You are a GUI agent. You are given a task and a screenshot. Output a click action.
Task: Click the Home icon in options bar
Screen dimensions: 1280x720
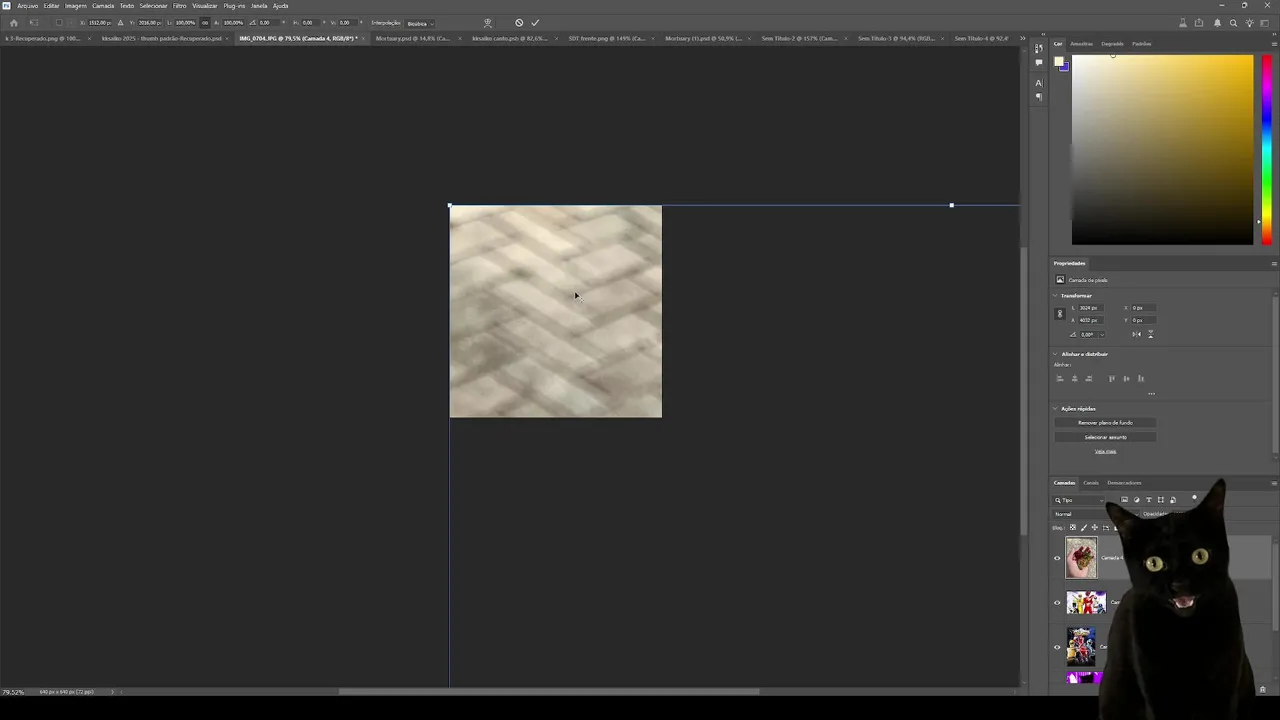coord(13,23)
